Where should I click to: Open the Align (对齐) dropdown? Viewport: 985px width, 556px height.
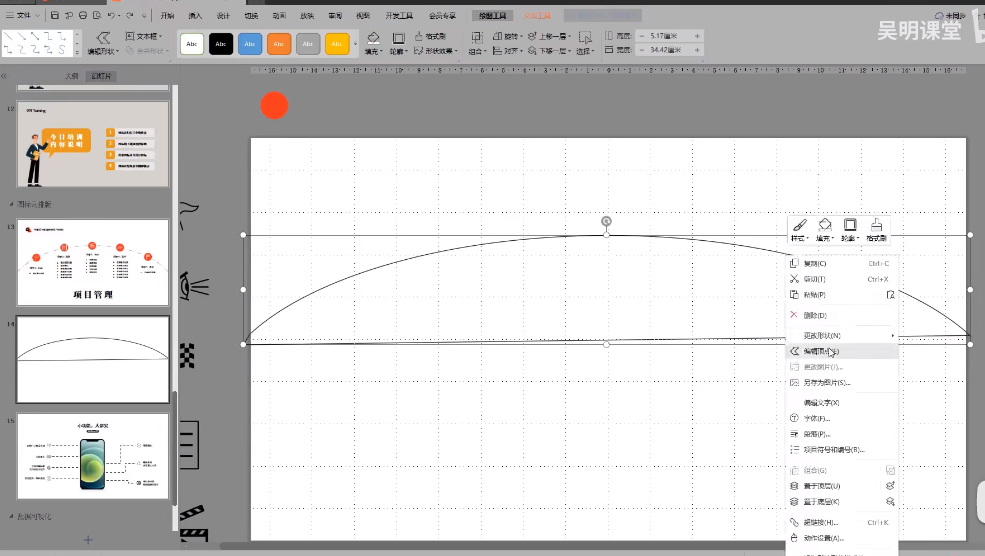pos(508,51)
